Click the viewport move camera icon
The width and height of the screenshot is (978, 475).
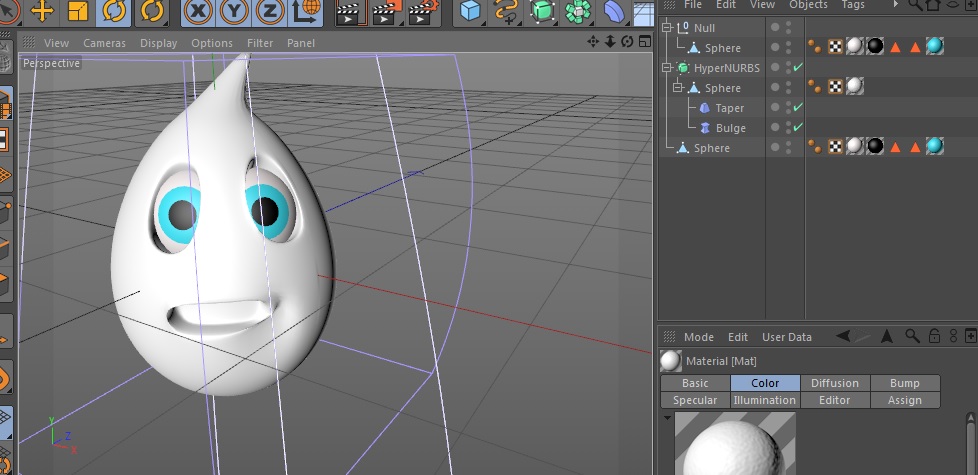(x=593, y=42)
